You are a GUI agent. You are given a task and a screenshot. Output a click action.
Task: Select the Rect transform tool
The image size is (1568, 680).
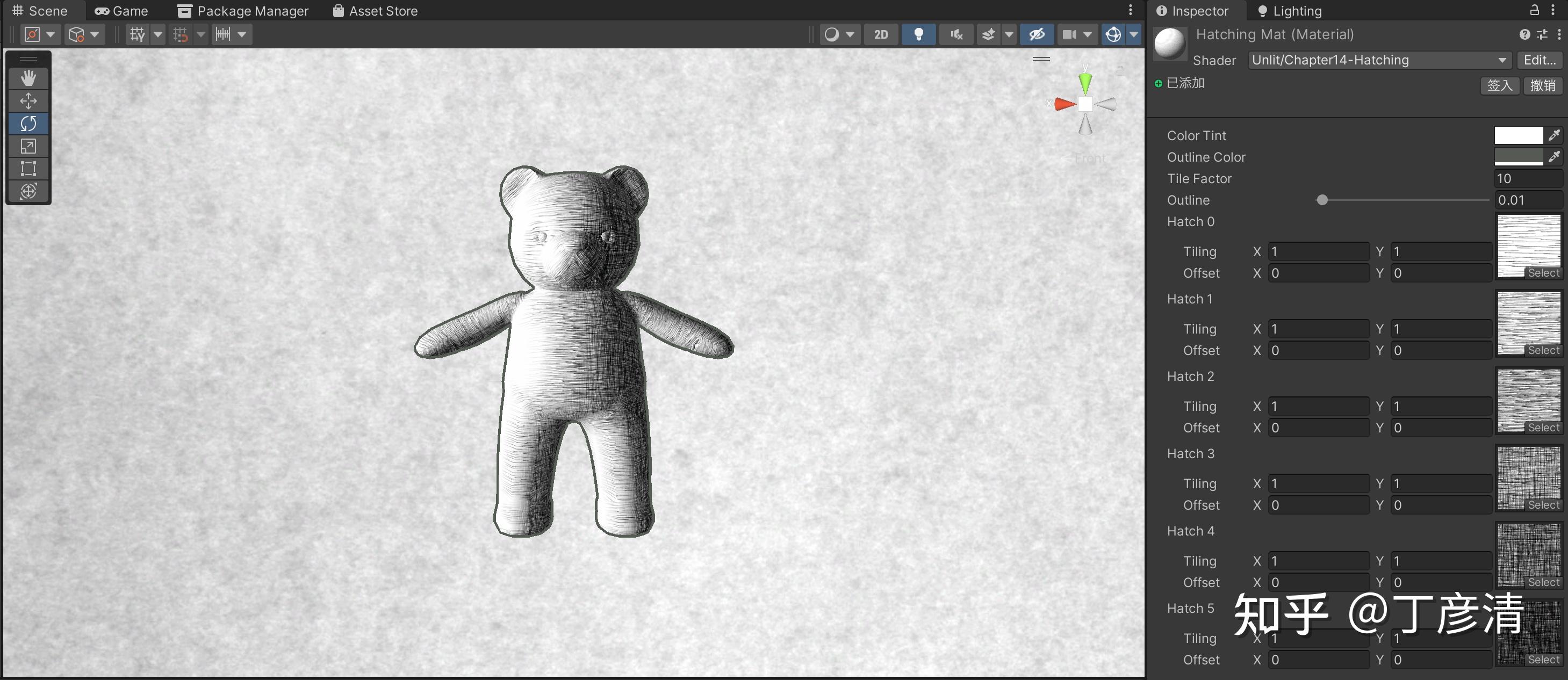(28, 169)
